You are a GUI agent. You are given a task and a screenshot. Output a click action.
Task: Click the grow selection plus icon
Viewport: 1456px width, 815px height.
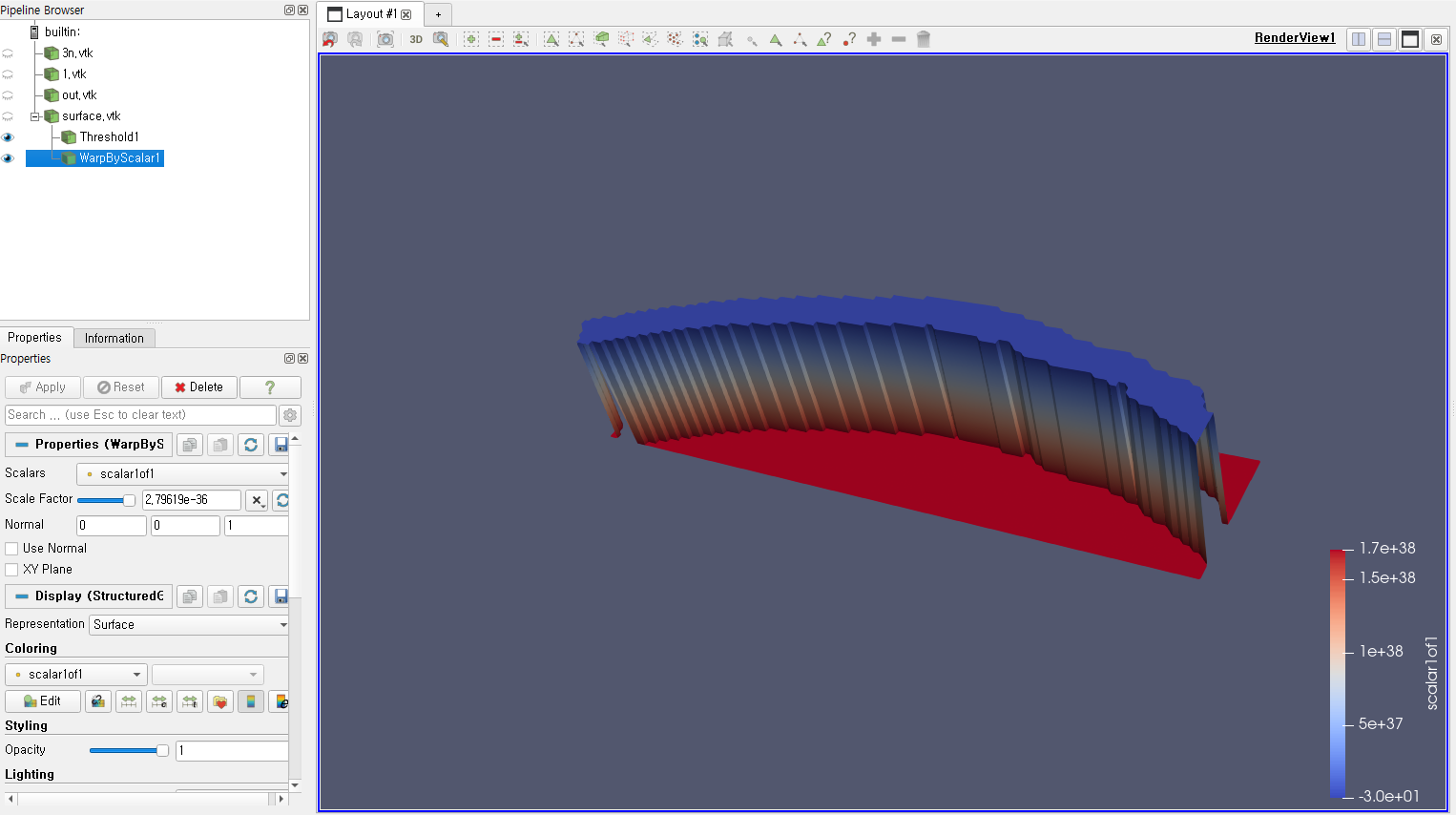(x=874, y=39)
